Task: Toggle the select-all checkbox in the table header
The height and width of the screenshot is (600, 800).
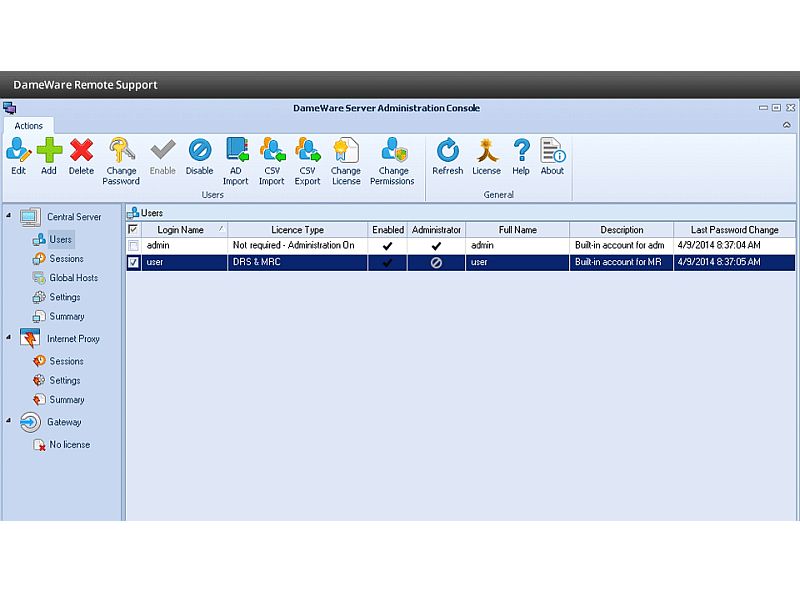Action: pos(133,230)
